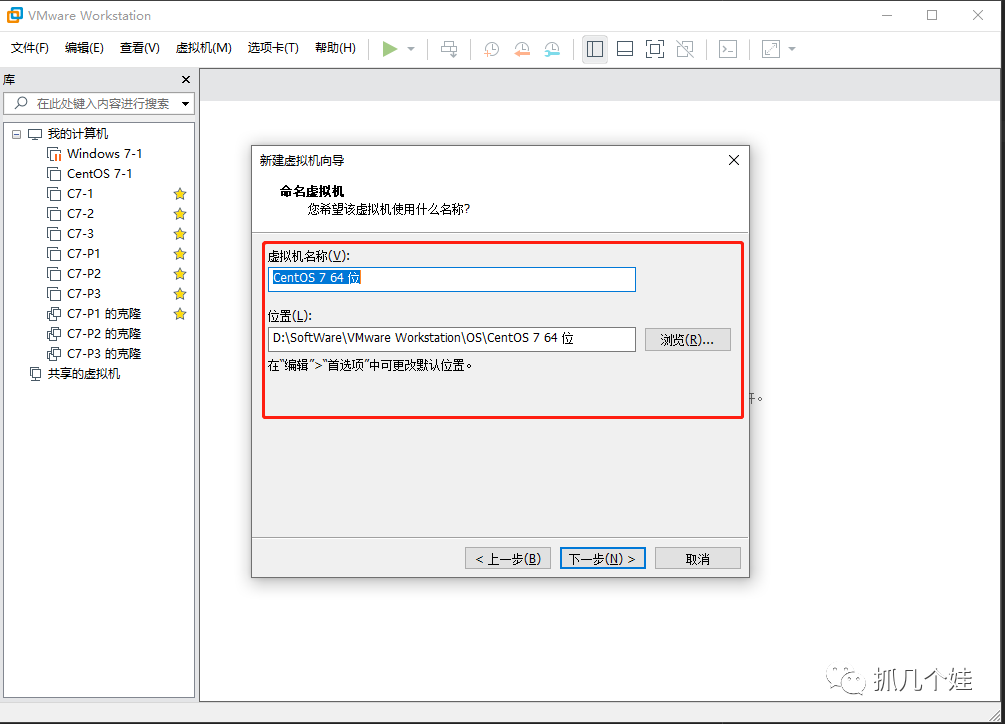This screenshot has width=1005, height=724.
Task: Click the 上一步(B) back button
Action: pos(508,559)
